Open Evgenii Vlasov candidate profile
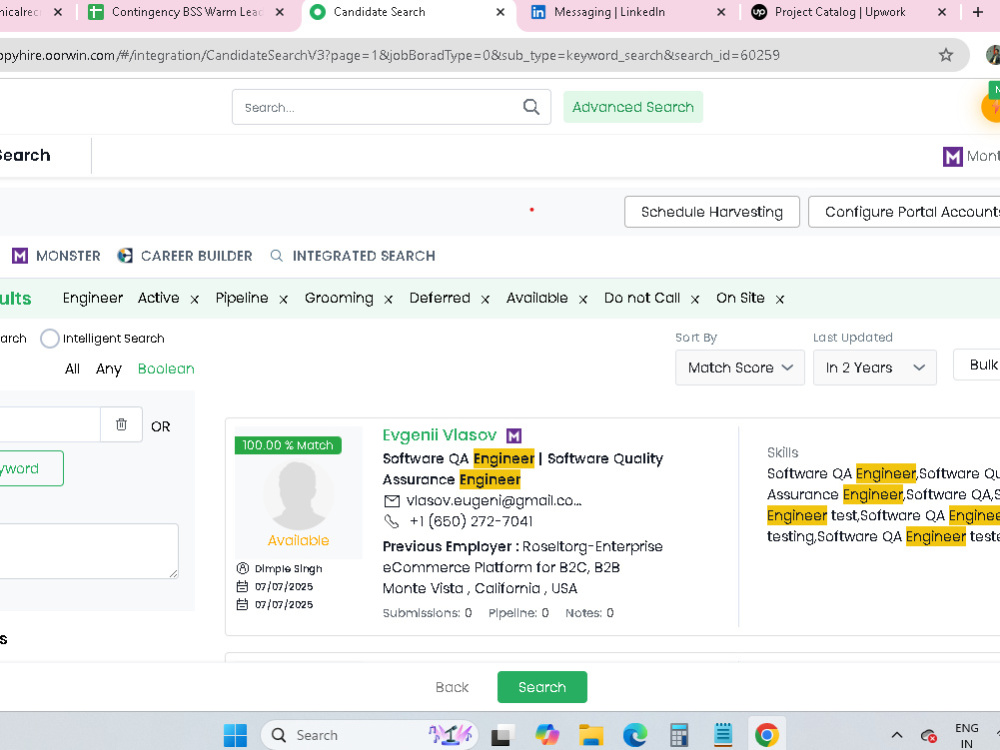The height and width of the screenshot is (750, 1000). [x=439, y=435]
